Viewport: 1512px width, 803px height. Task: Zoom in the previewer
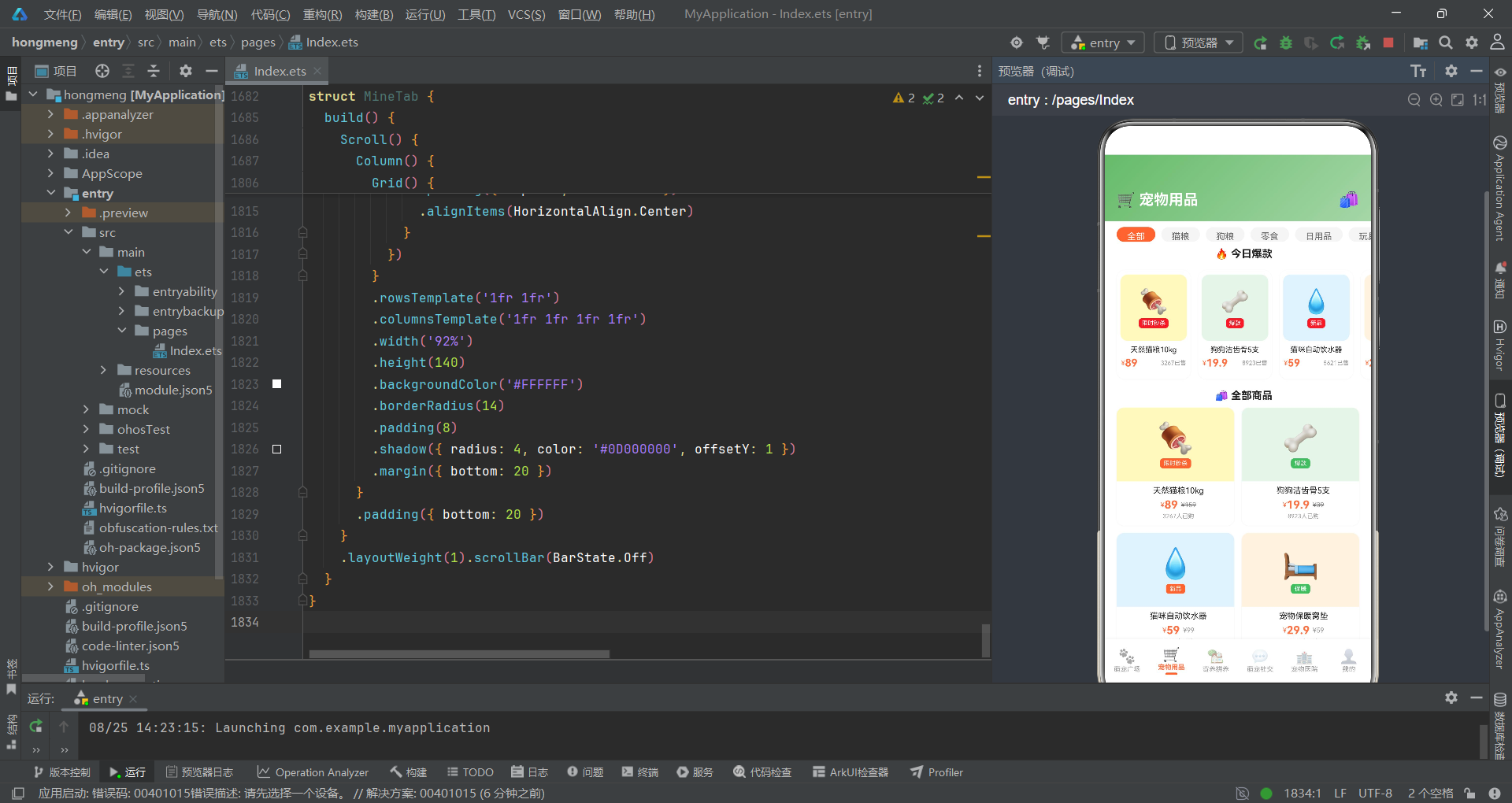[x=1436, y=100]
